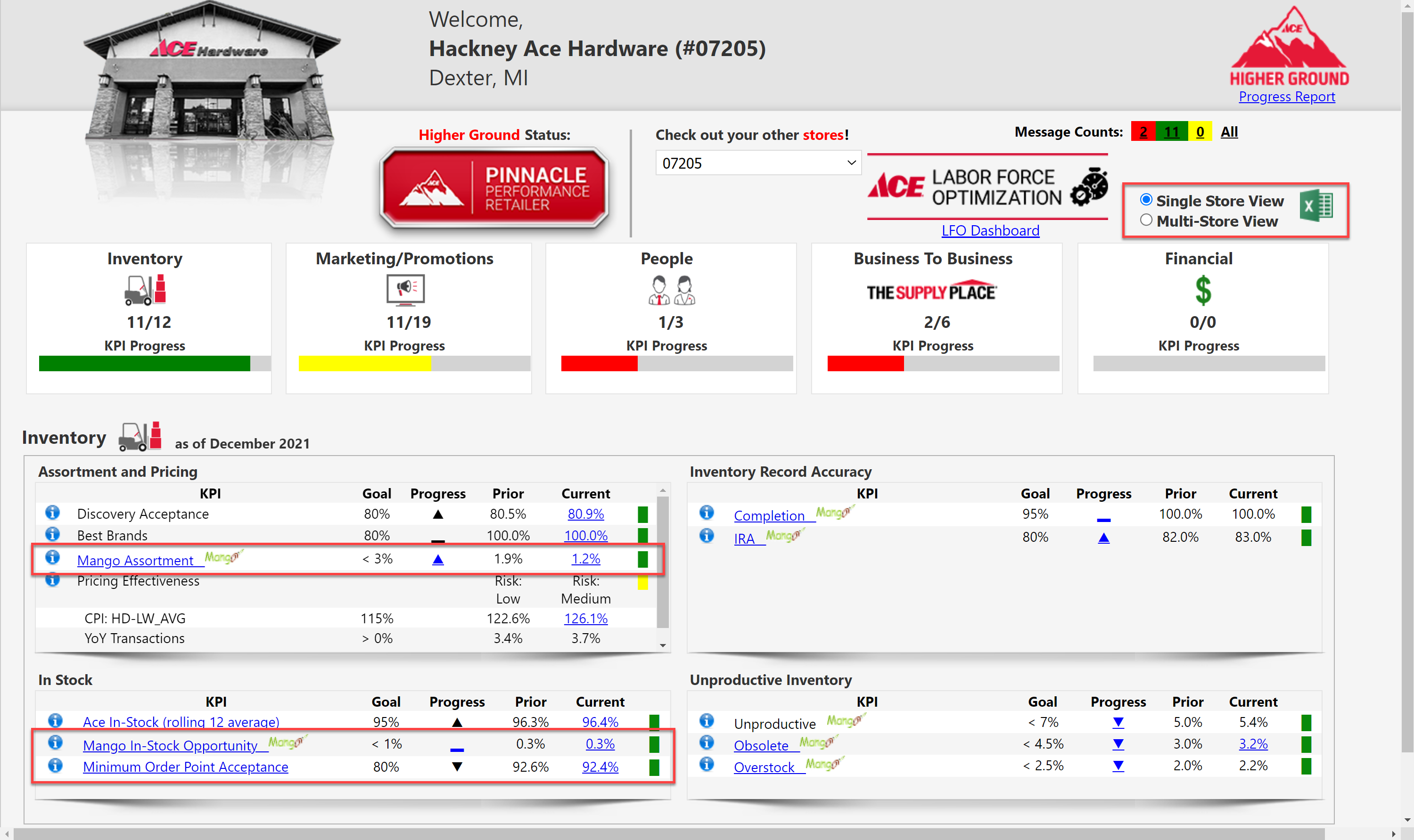The image size is (1414, 840).
Task: Click the Inventory forklift icon in tile
Action: [146, 290]
